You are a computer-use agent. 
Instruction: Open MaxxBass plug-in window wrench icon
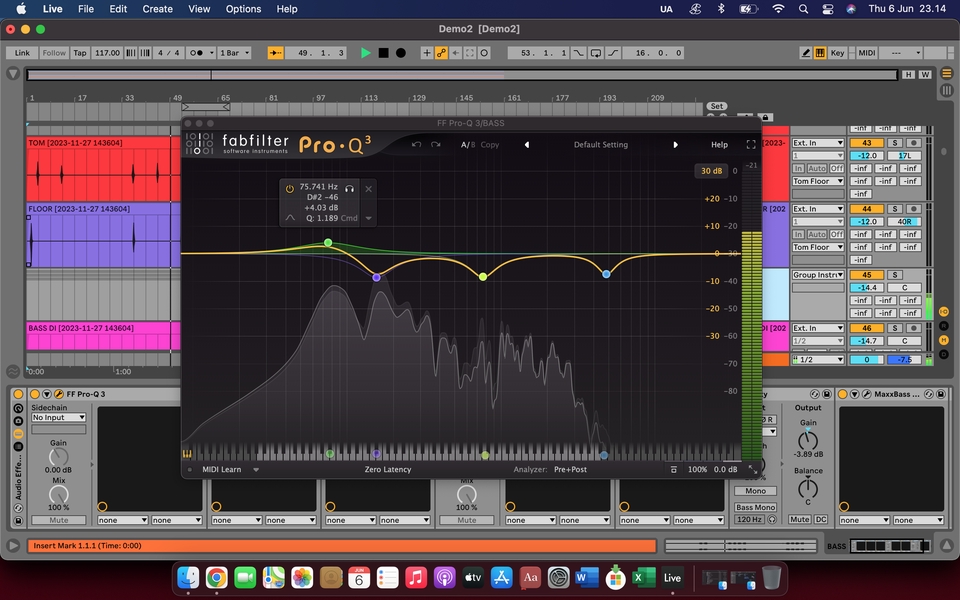click(867, 394)
